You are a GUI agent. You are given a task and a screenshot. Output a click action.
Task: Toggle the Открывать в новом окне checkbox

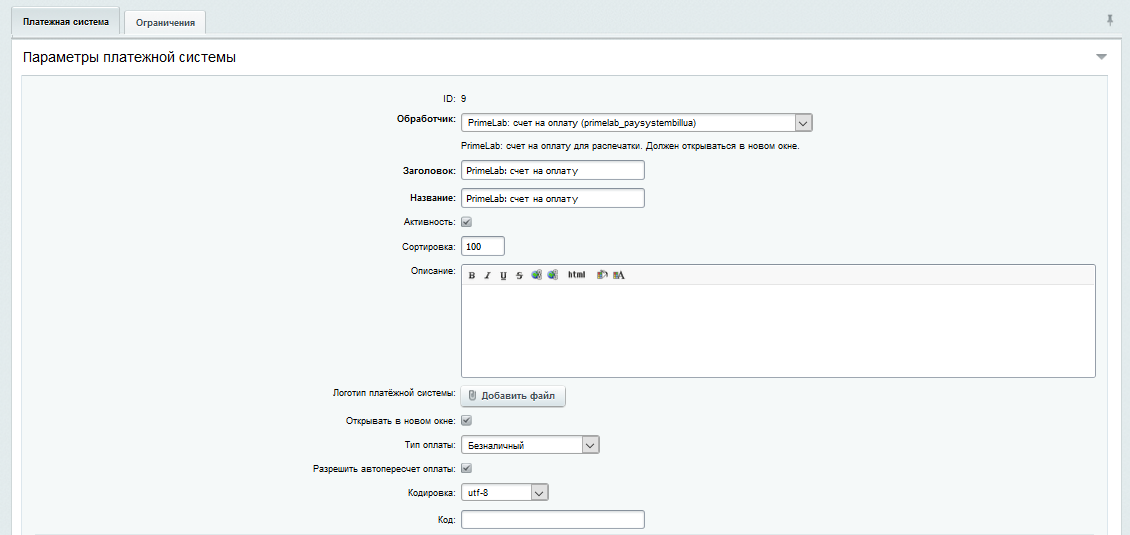point(466,421)
